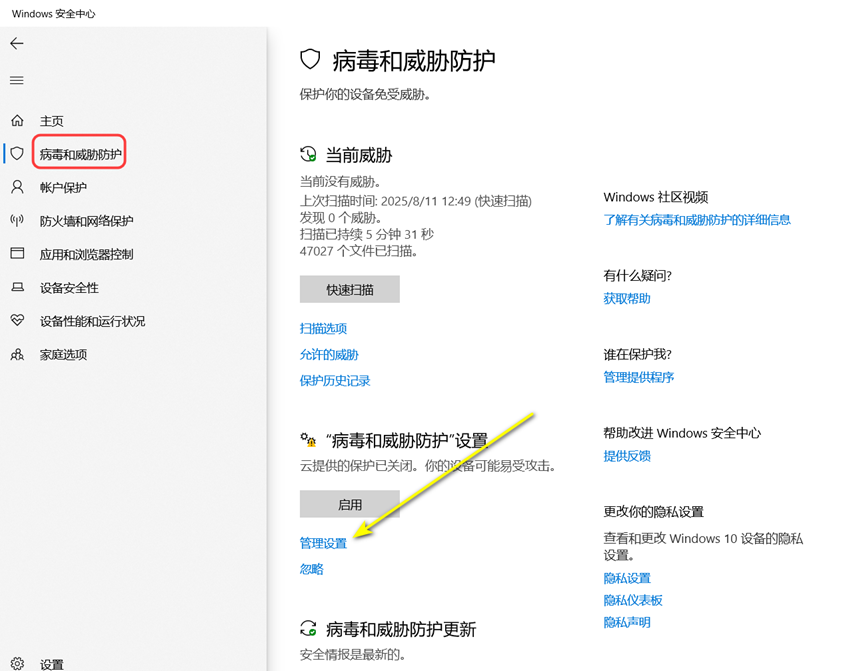
Task: Click the large shield header icon
Action: (x=310, y=59)
